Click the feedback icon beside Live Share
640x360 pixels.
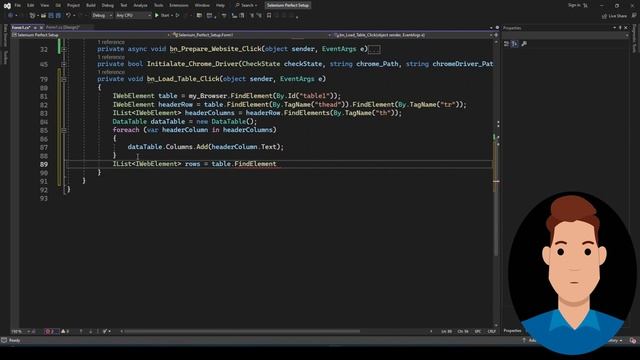[x=633, y=16]
